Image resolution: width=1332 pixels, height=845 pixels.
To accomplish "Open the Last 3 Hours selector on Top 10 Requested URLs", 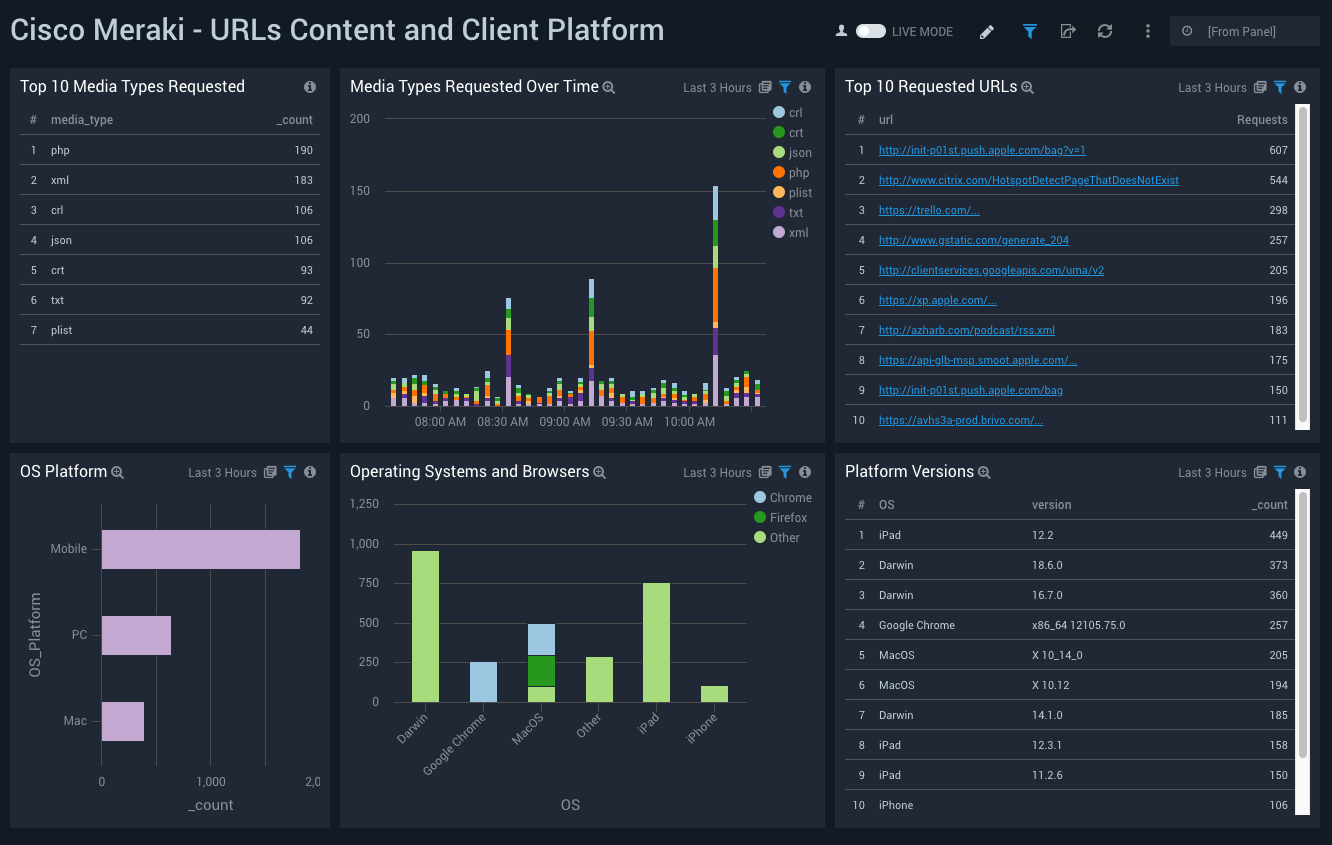I will [1213, 87].
